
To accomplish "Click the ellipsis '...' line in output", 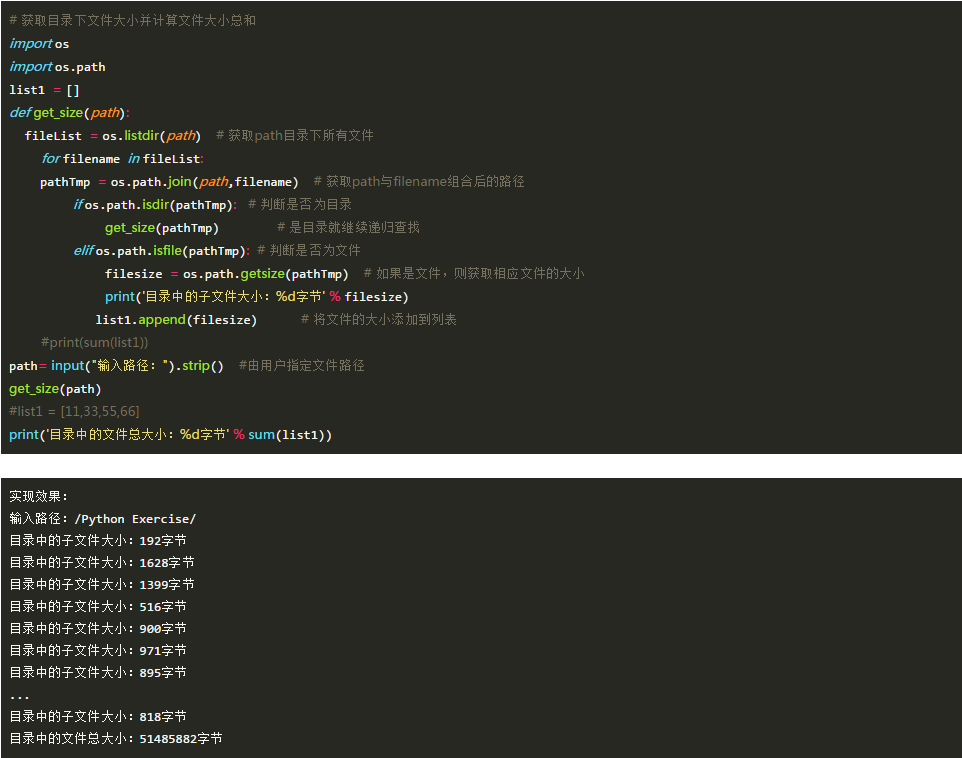I will pos(20,697).
